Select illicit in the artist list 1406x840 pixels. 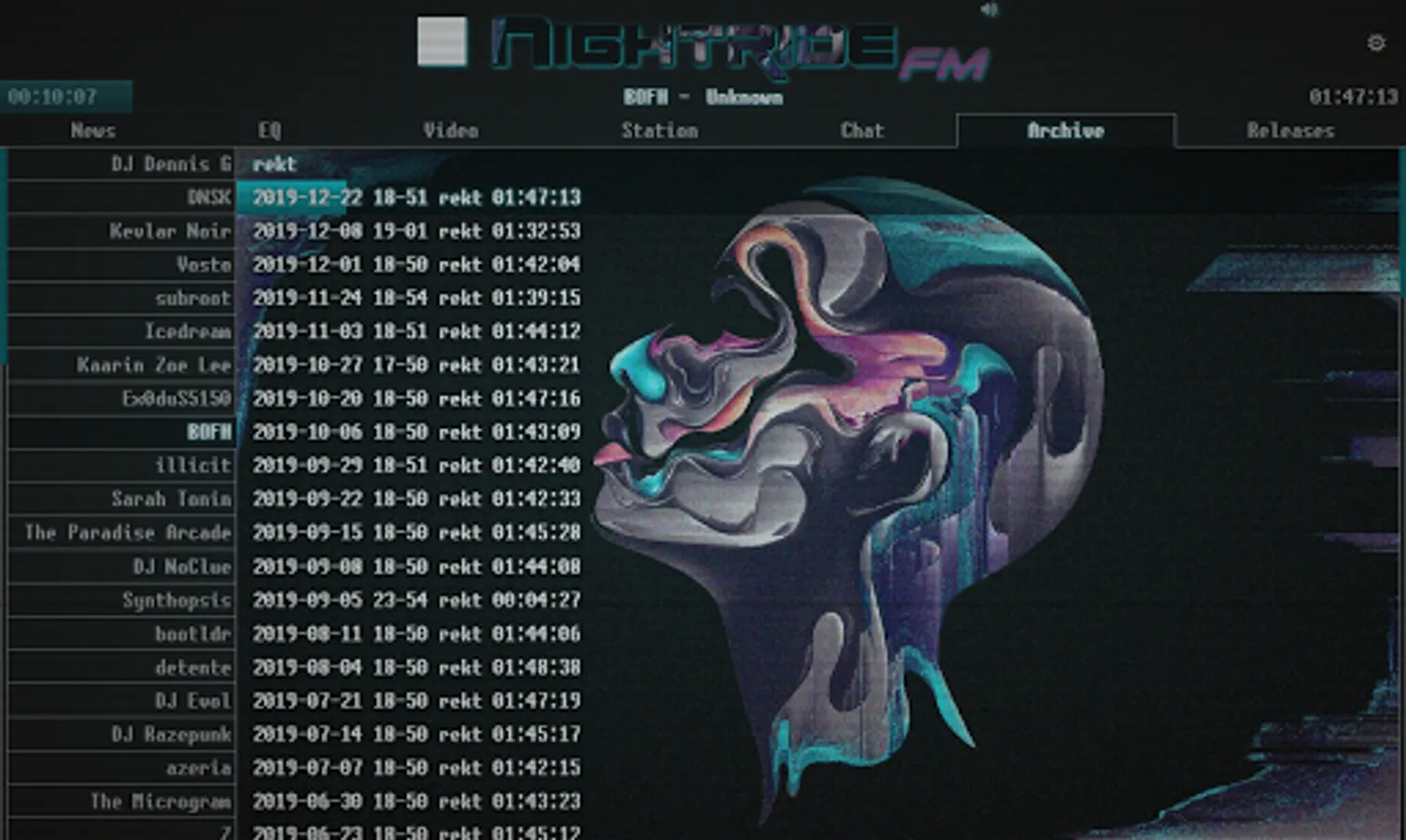pos(121,465)
